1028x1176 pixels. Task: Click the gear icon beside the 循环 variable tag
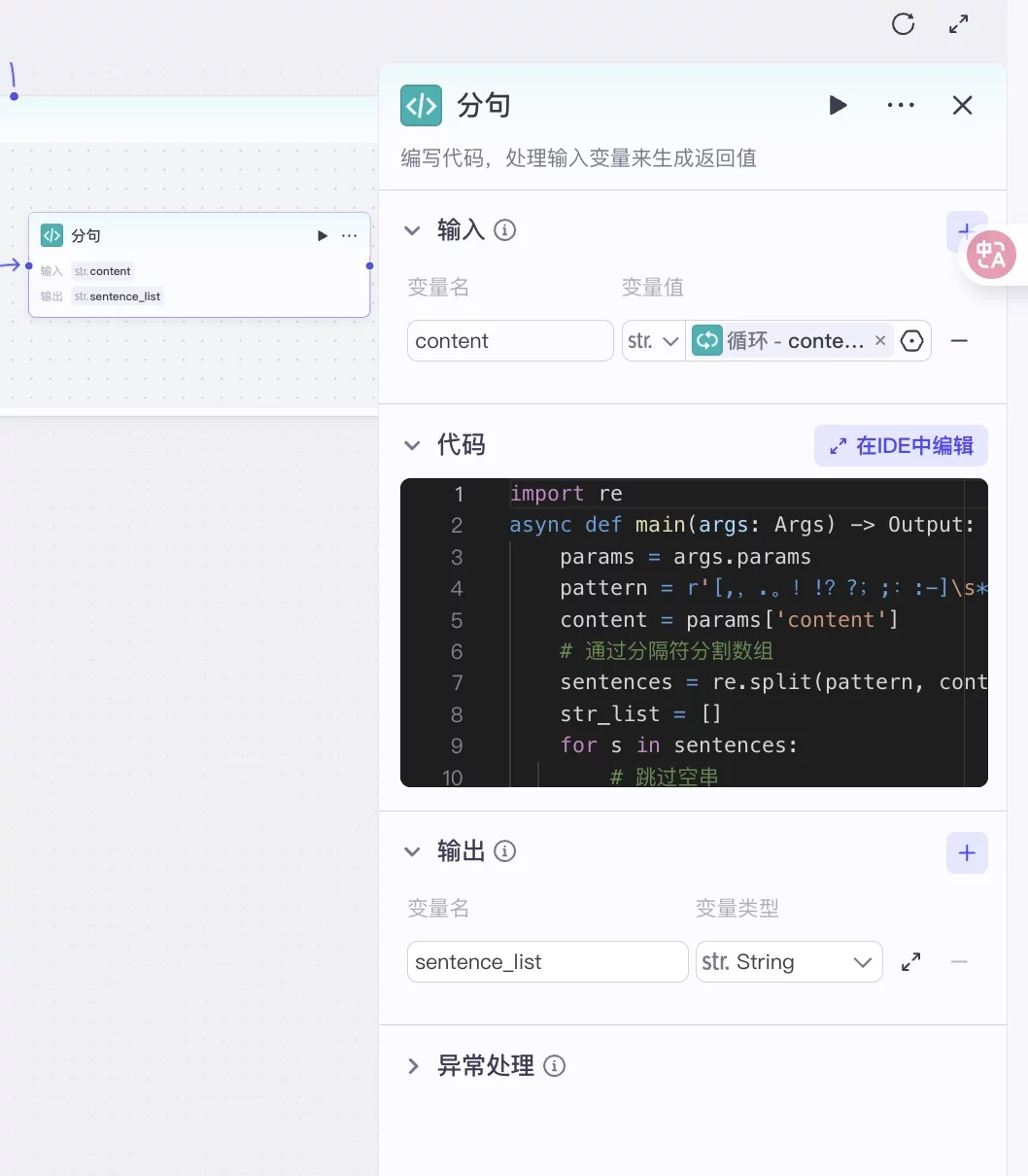[911, 340]
